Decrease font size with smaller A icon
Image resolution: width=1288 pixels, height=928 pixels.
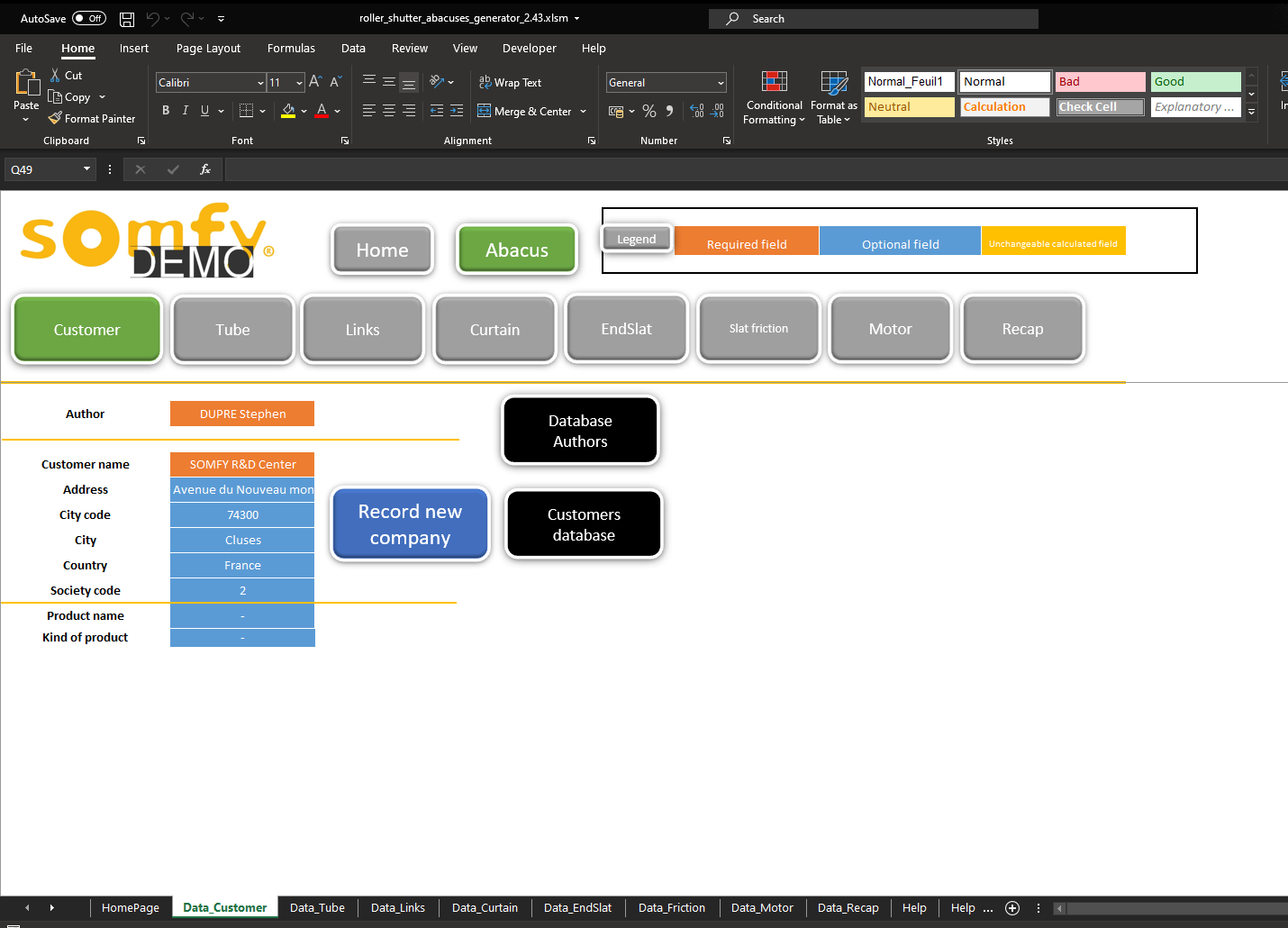335,82
